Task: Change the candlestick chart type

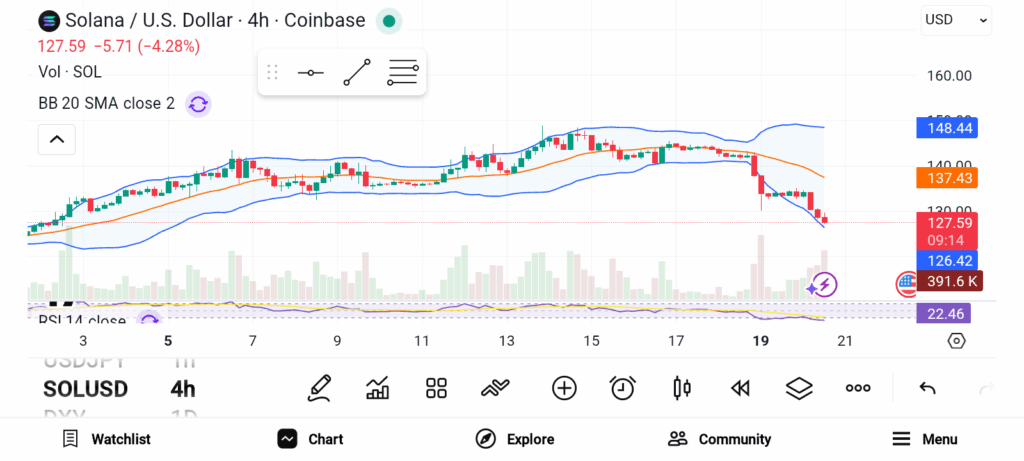Action: pyautogui.click(x=682, y=388)
